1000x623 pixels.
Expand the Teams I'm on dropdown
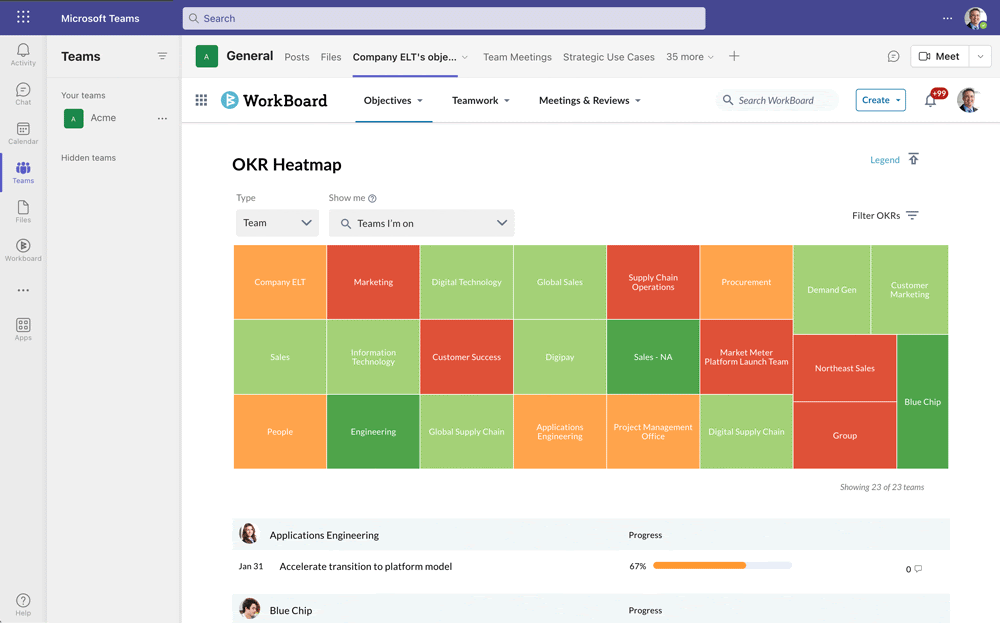pyautogui.click(x=421, y=223)
